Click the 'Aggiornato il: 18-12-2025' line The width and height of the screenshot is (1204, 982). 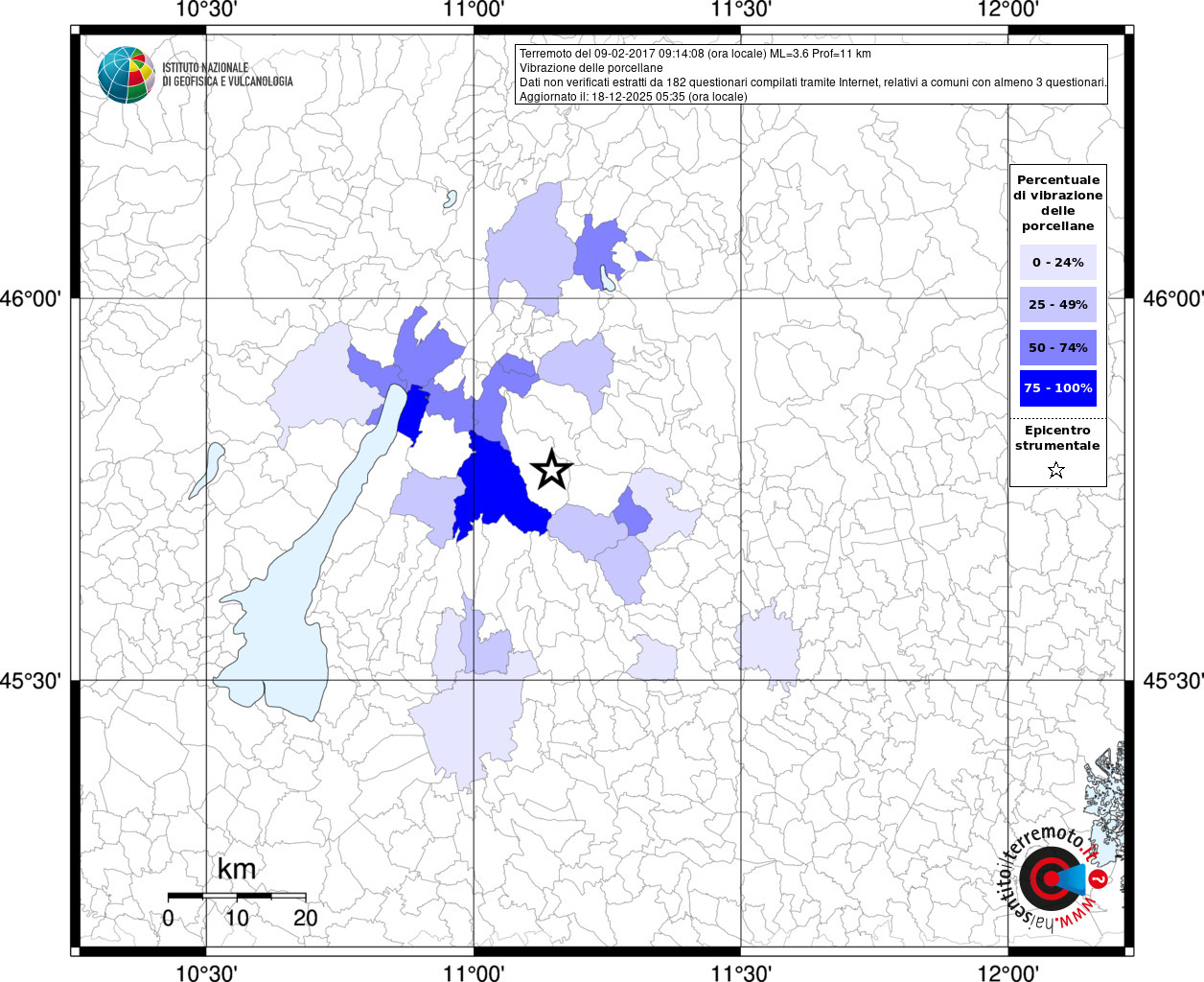click(633, 97)
